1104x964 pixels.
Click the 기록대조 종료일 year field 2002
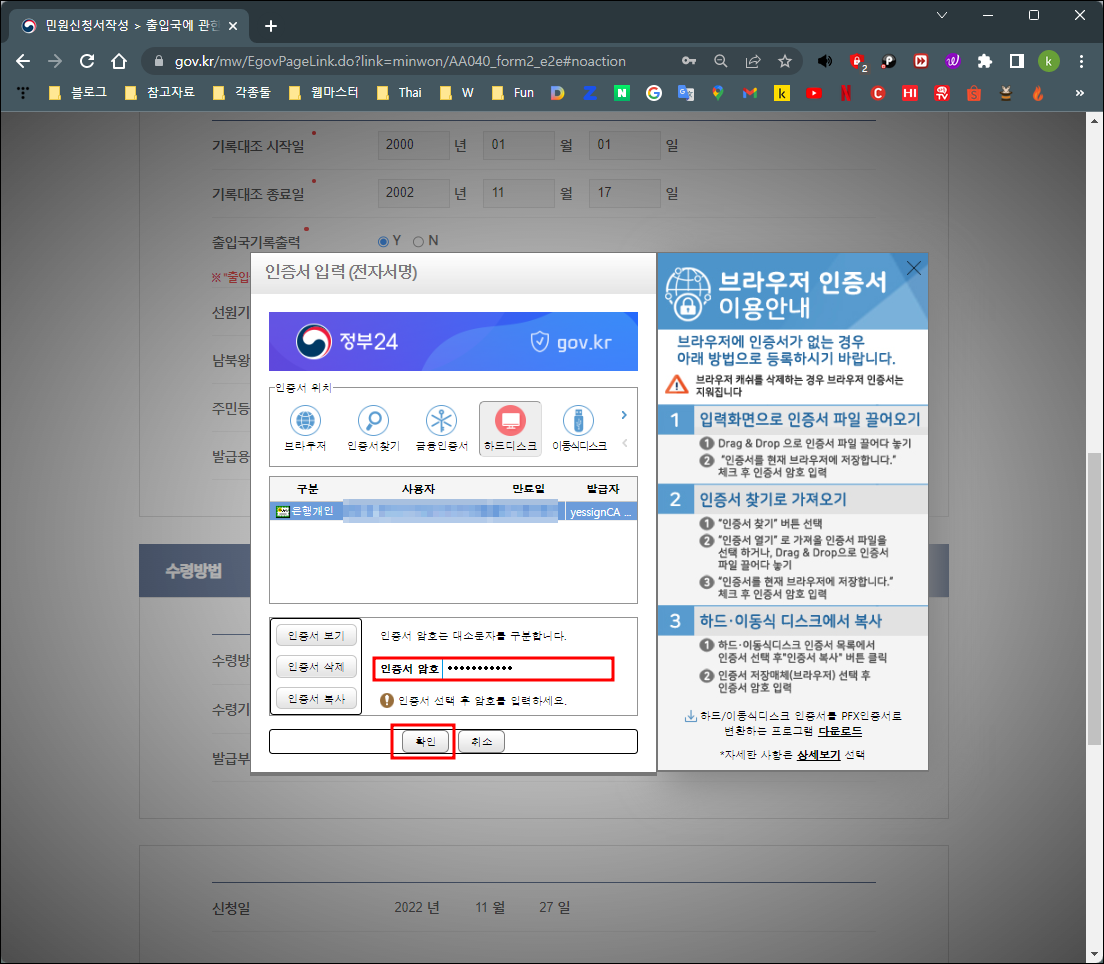413,193
